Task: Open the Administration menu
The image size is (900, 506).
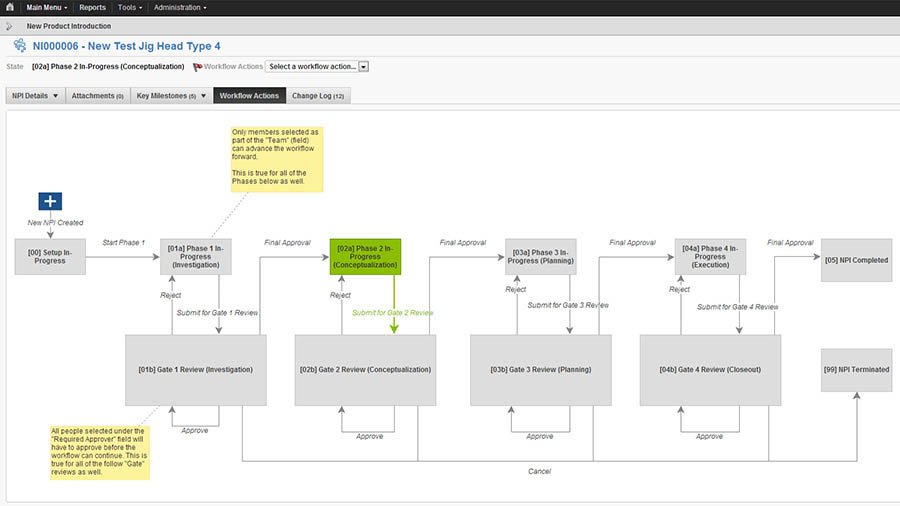Action: (180, 7)
